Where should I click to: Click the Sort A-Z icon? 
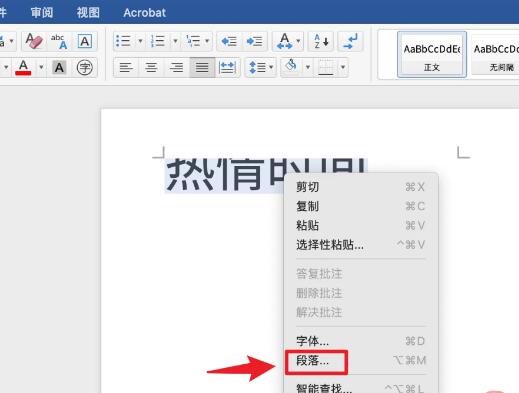(321, 41)
